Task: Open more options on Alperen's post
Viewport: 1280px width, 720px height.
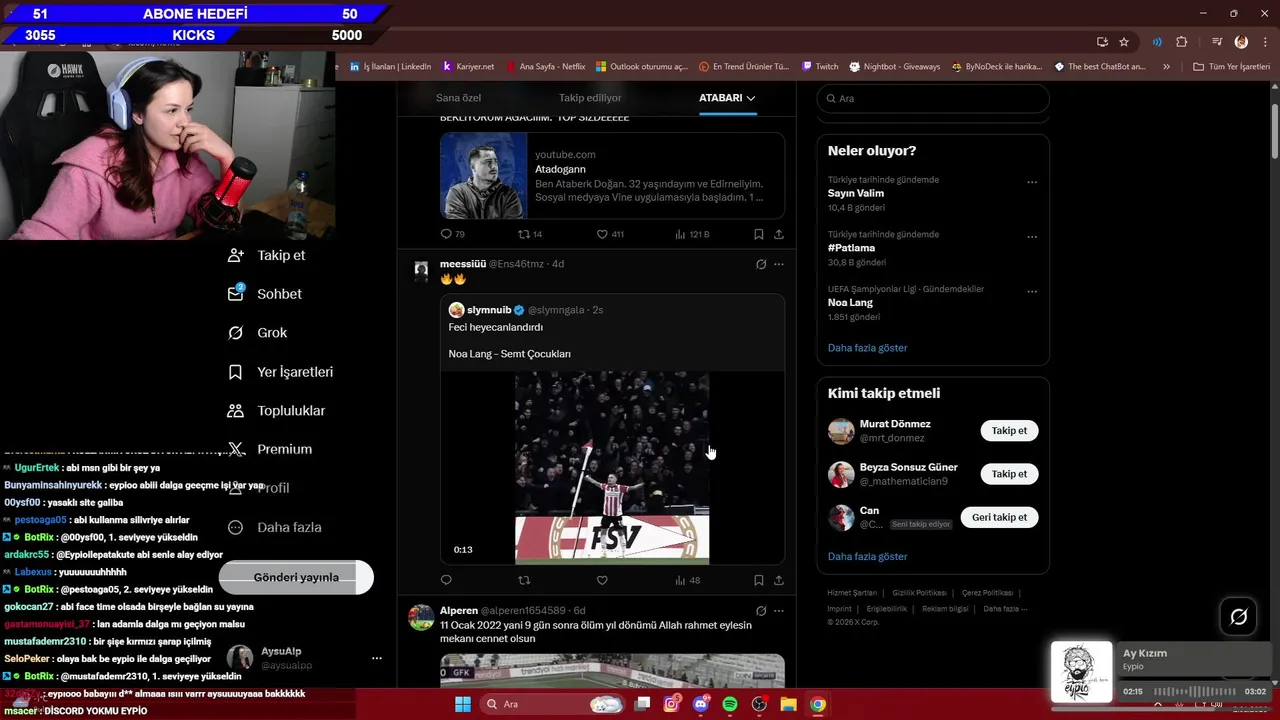Action: click(779, 610)
